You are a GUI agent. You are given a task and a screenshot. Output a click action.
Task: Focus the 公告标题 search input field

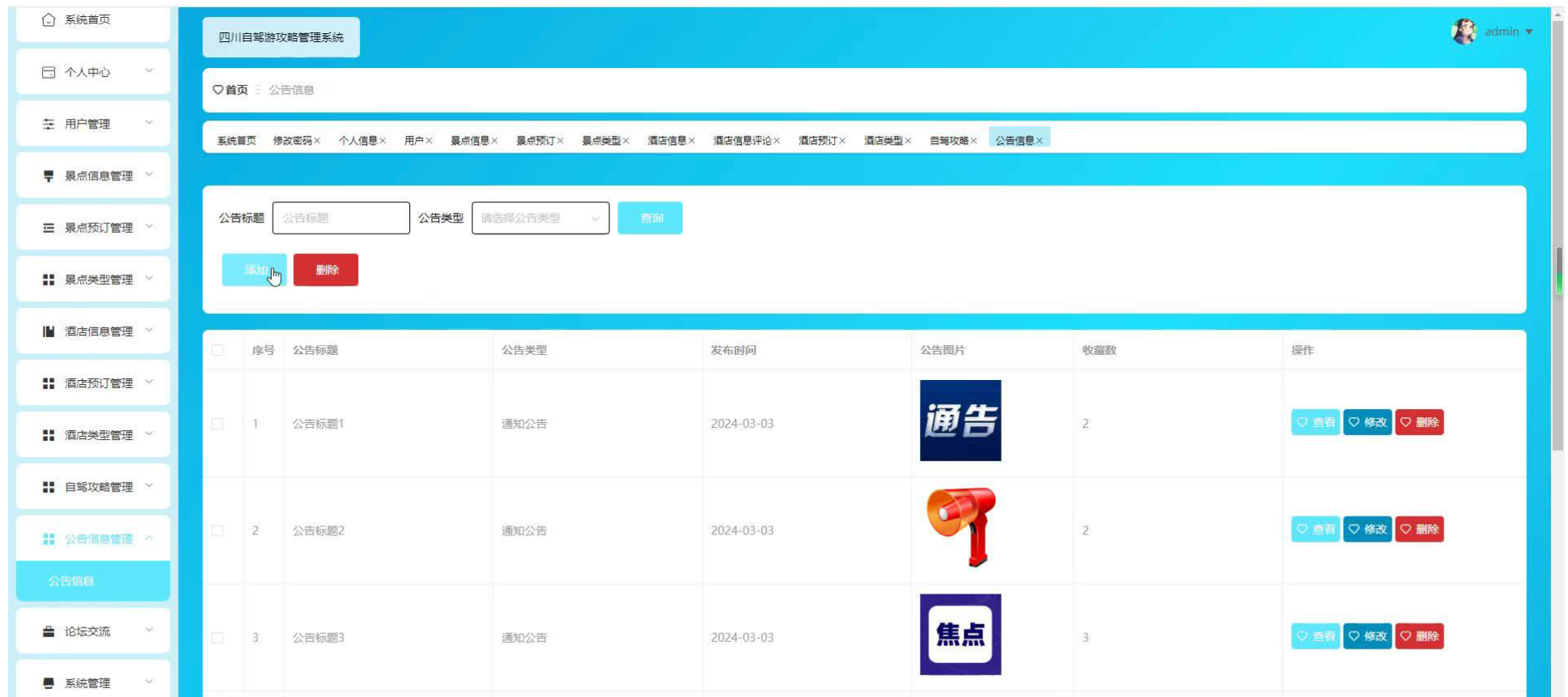click(341, 218)
